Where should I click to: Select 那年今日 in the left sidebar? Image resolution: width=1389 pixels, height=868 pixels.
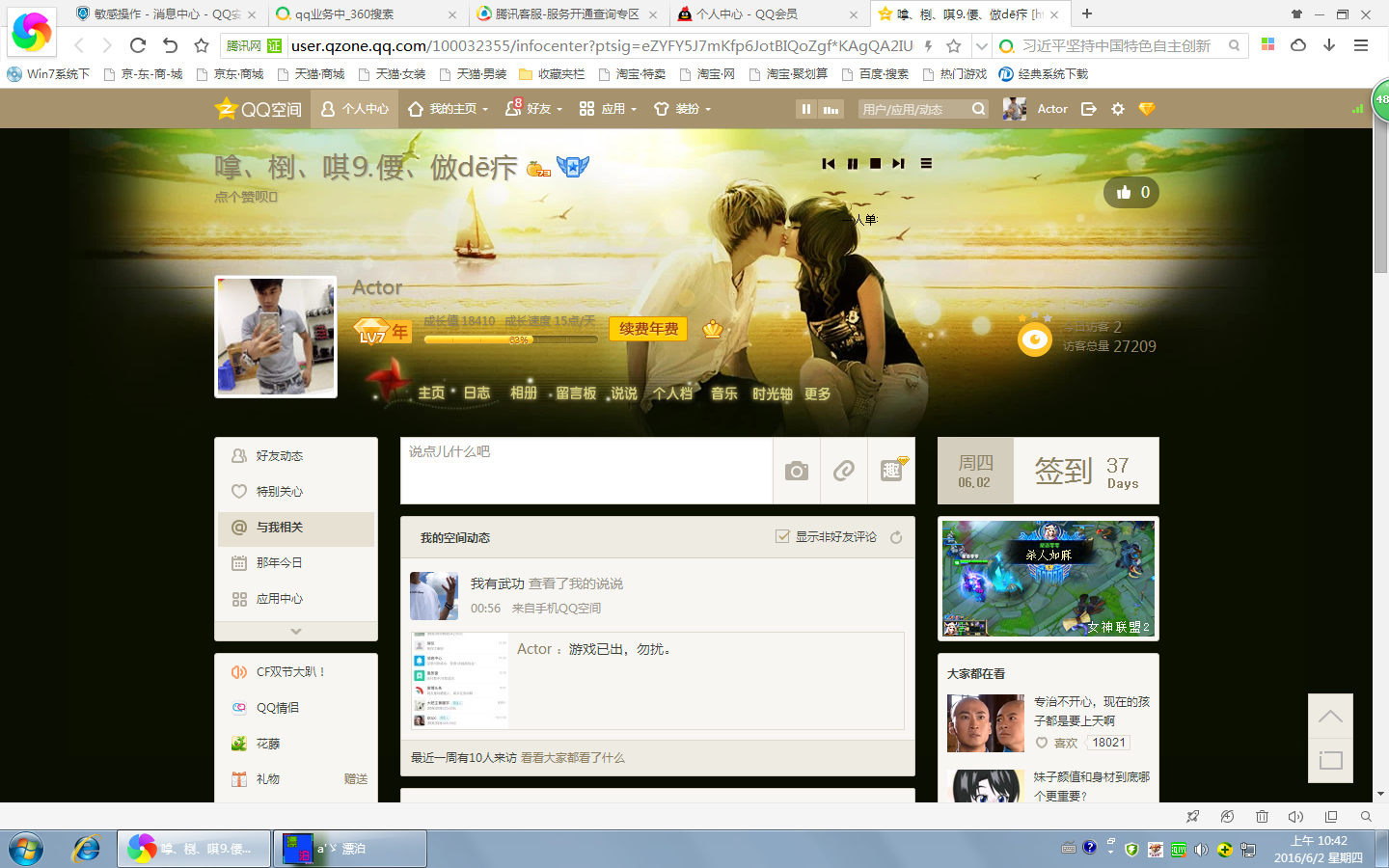296,563
